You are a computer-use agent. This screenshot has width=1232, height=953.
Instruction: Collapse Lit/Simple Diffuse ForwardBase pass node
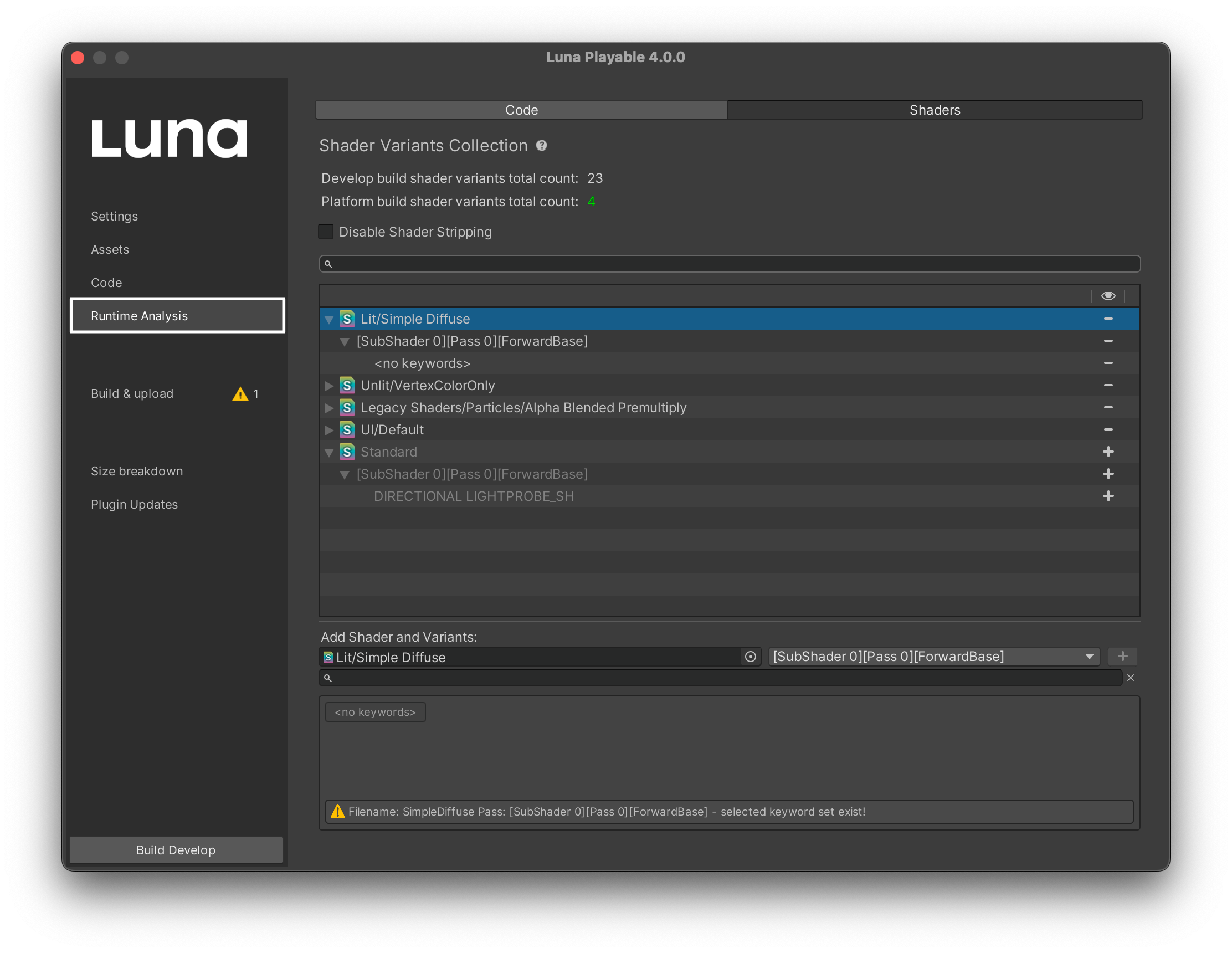click(x=344, y=341)
